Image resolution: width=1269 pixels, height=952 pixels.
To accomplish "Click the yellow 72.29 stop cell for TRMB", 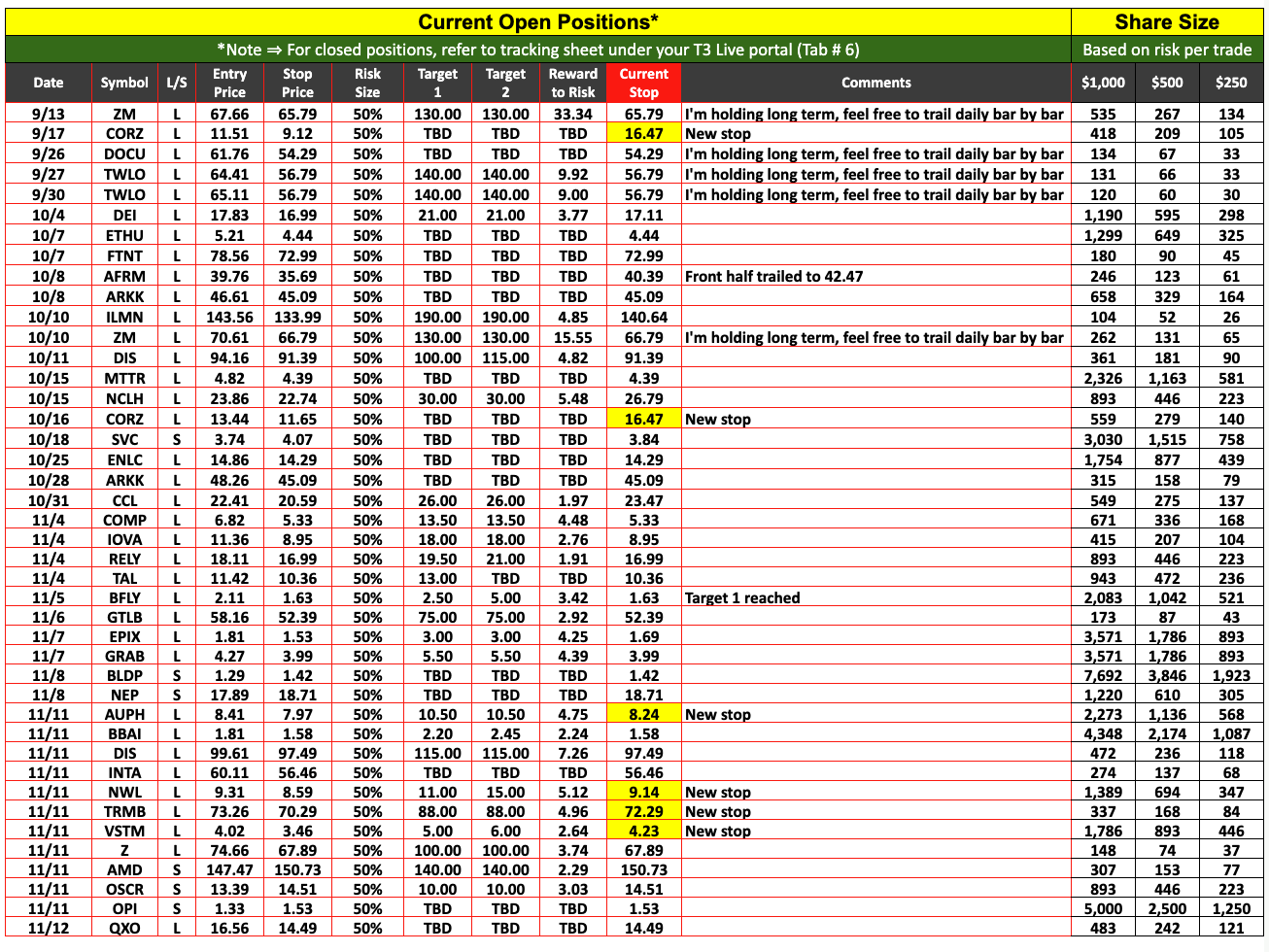I will [643, 812].
